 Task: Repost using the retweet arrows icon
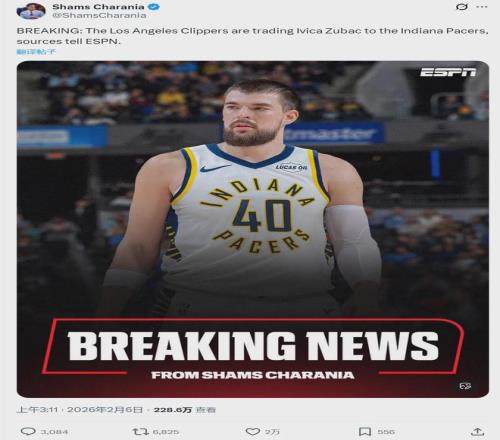141,432
